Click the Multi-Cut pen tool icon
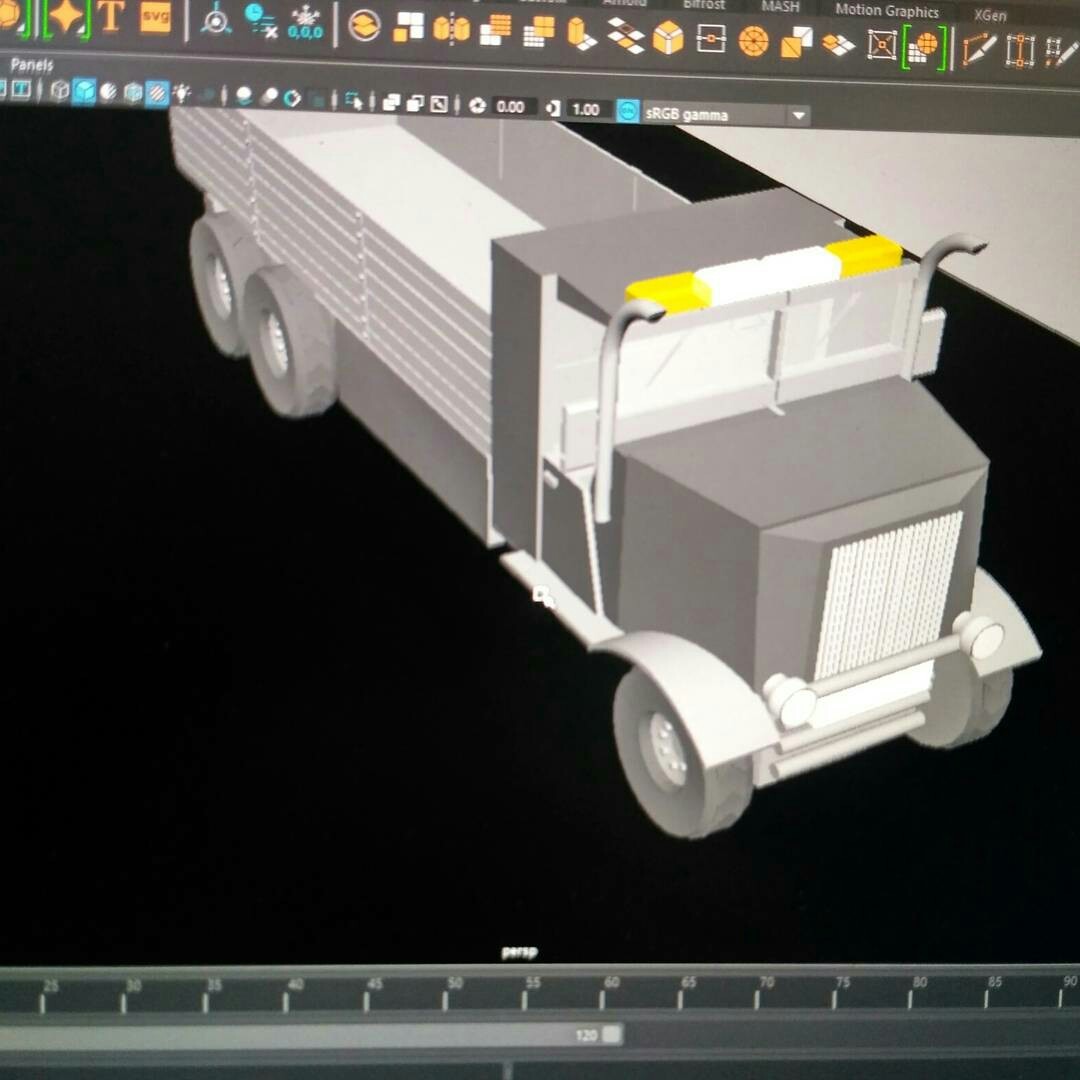The image size is (1080, 1080). click(x=978, y=48)
